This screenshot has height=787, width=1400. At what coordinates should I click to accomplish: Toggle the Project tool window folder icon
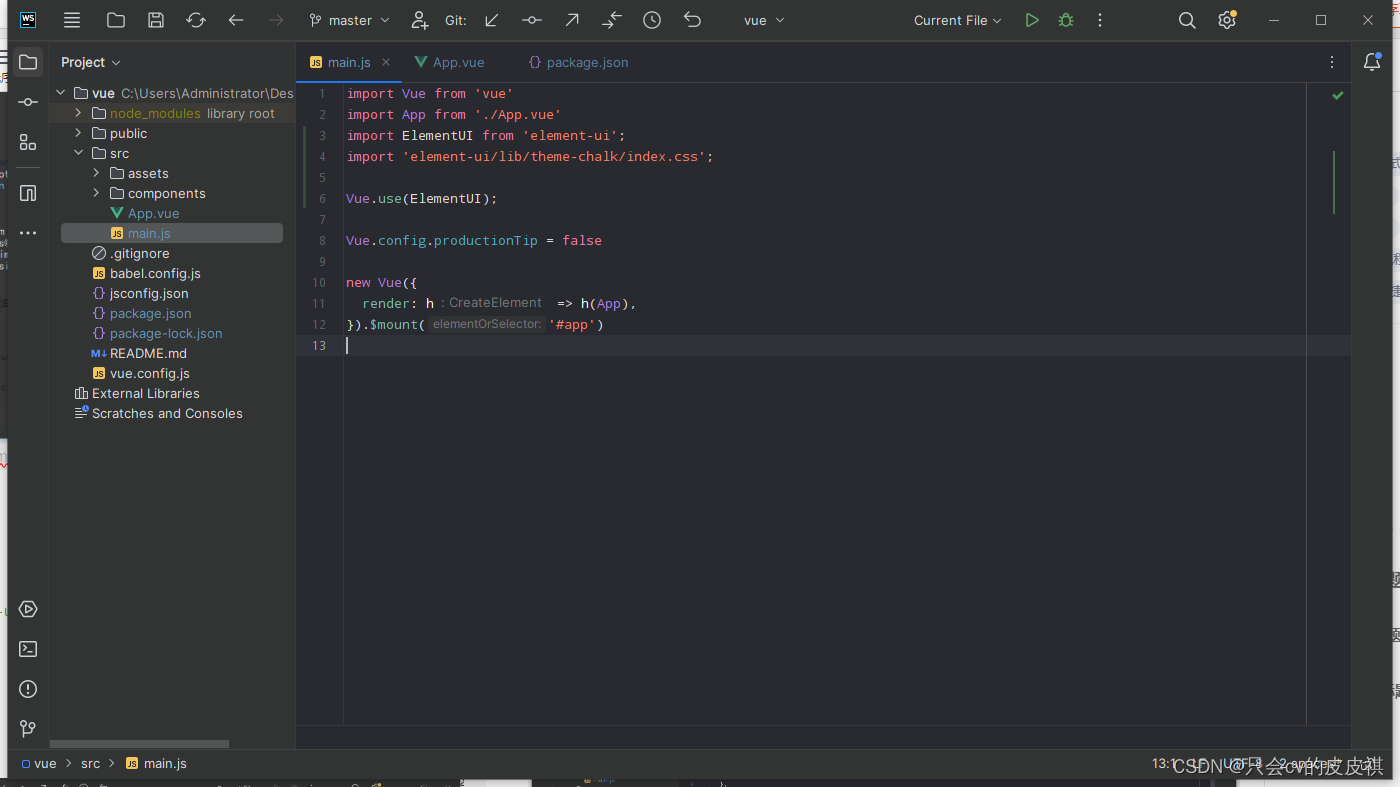pos(28,62)
